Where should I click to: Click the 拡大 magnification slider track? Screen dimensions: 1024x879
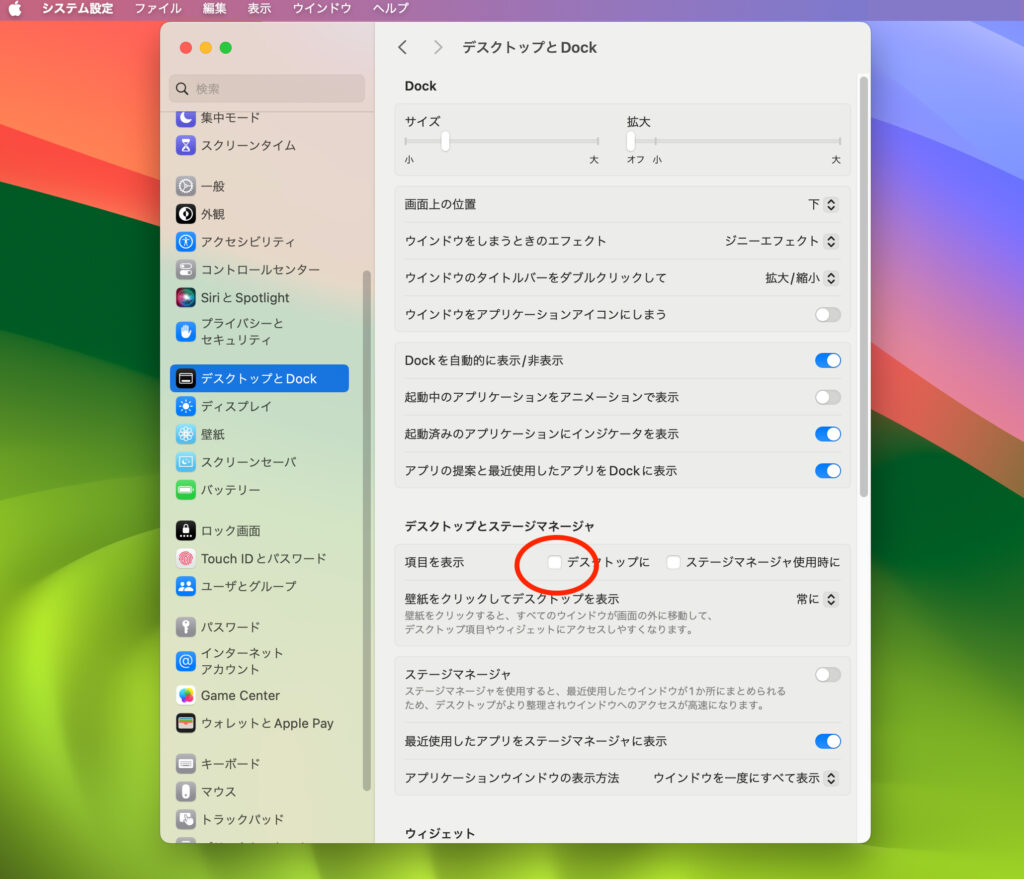733,141
